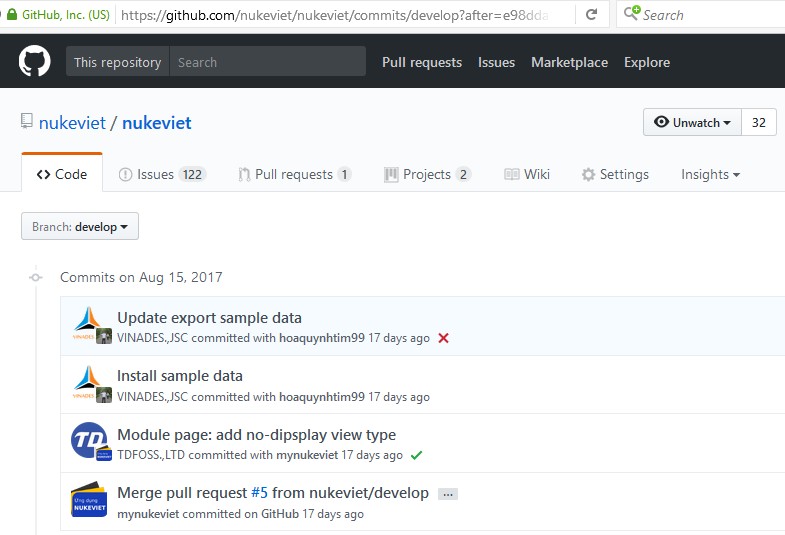Switch to the Issues tab with 122
785x535 pixels.
(x=162, y=174)
